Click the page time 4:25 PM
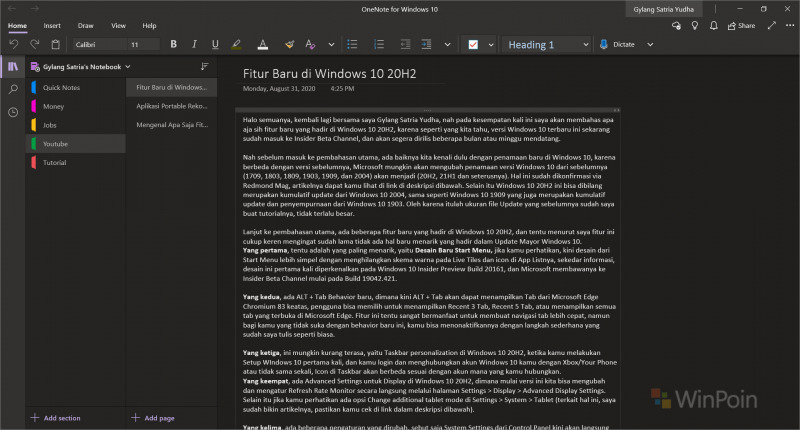800x430 pixels. (x=342, y=88)
